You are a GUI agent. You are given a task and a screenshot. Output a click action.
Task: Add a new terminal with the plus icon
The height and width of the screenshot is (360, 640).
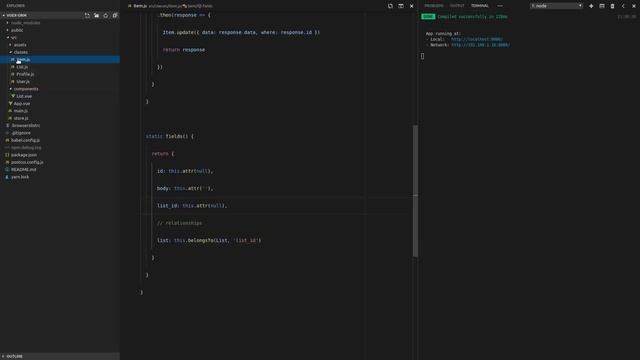(591, 6)
